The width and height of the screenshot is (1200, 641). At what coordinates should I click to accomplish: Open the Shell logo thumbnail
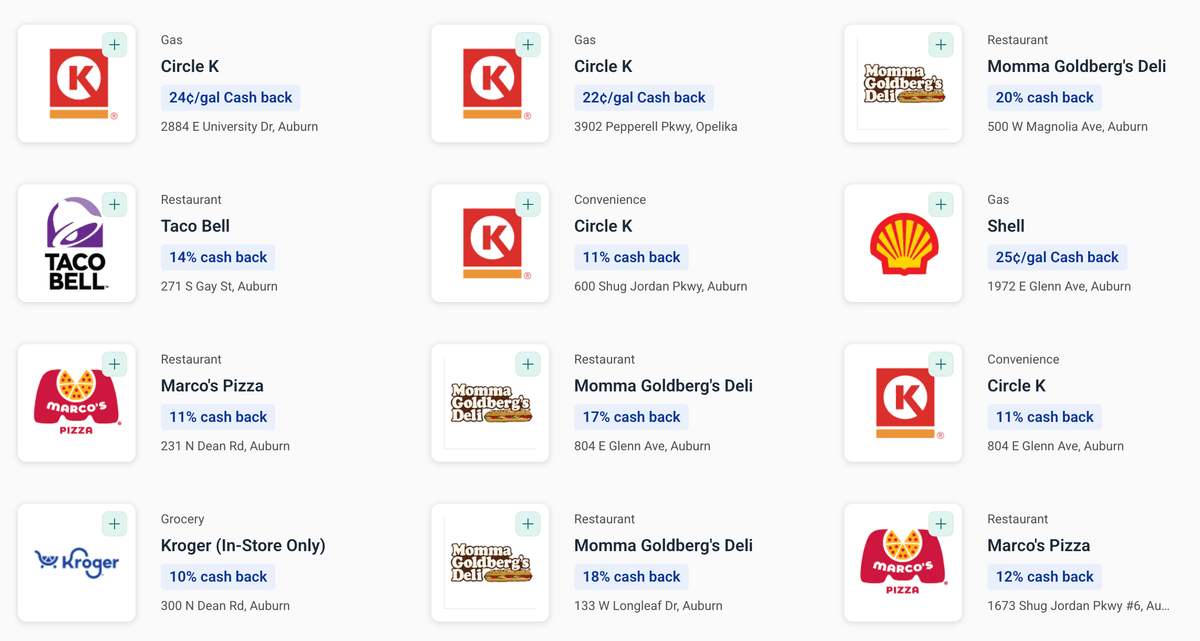[903, 243]
